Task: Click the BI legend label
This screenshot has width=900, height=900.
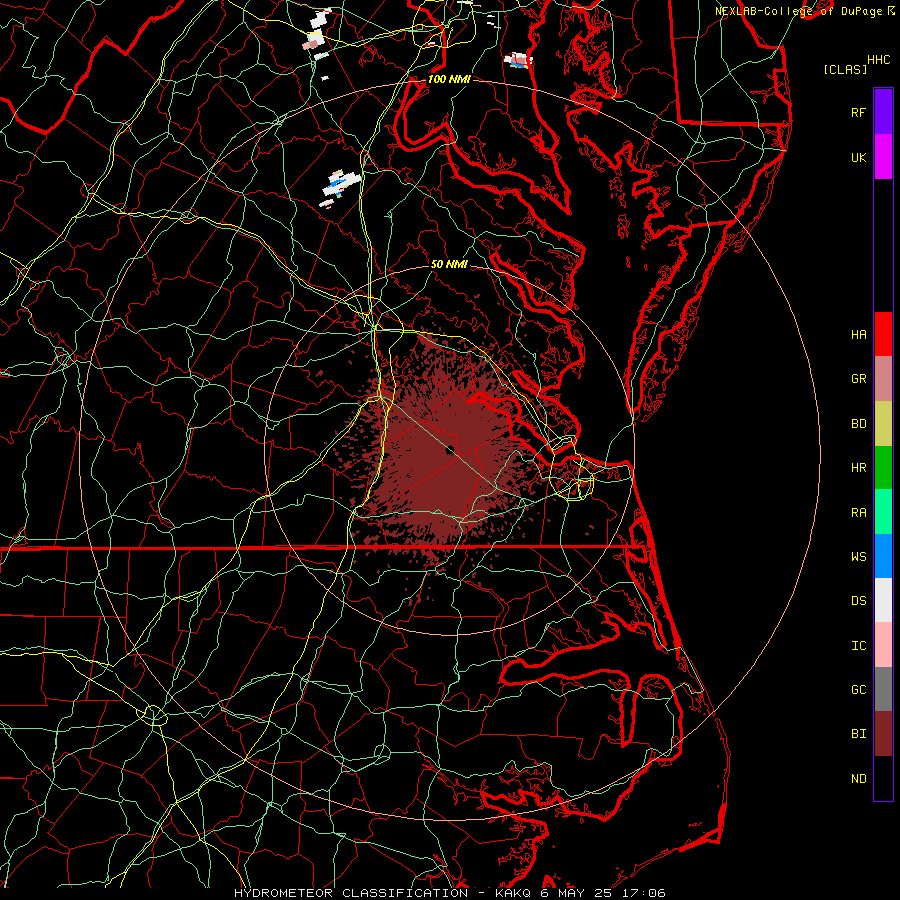Action: click(x=858, y=734)
